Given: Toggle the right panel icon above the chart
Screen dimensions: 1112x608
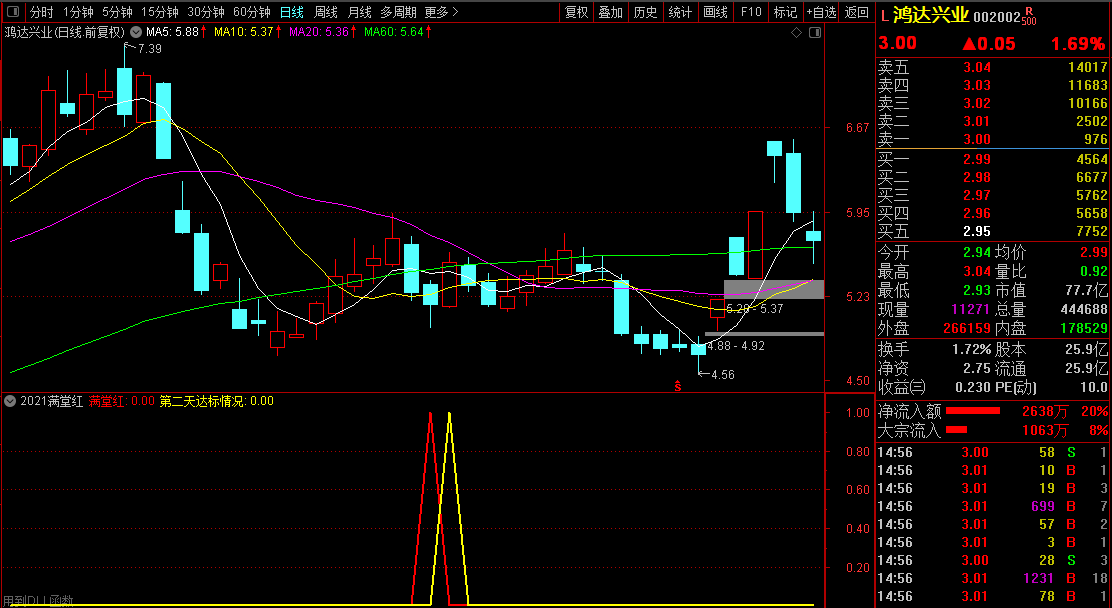Looking at the screenshot, I should tap(815, 33).
